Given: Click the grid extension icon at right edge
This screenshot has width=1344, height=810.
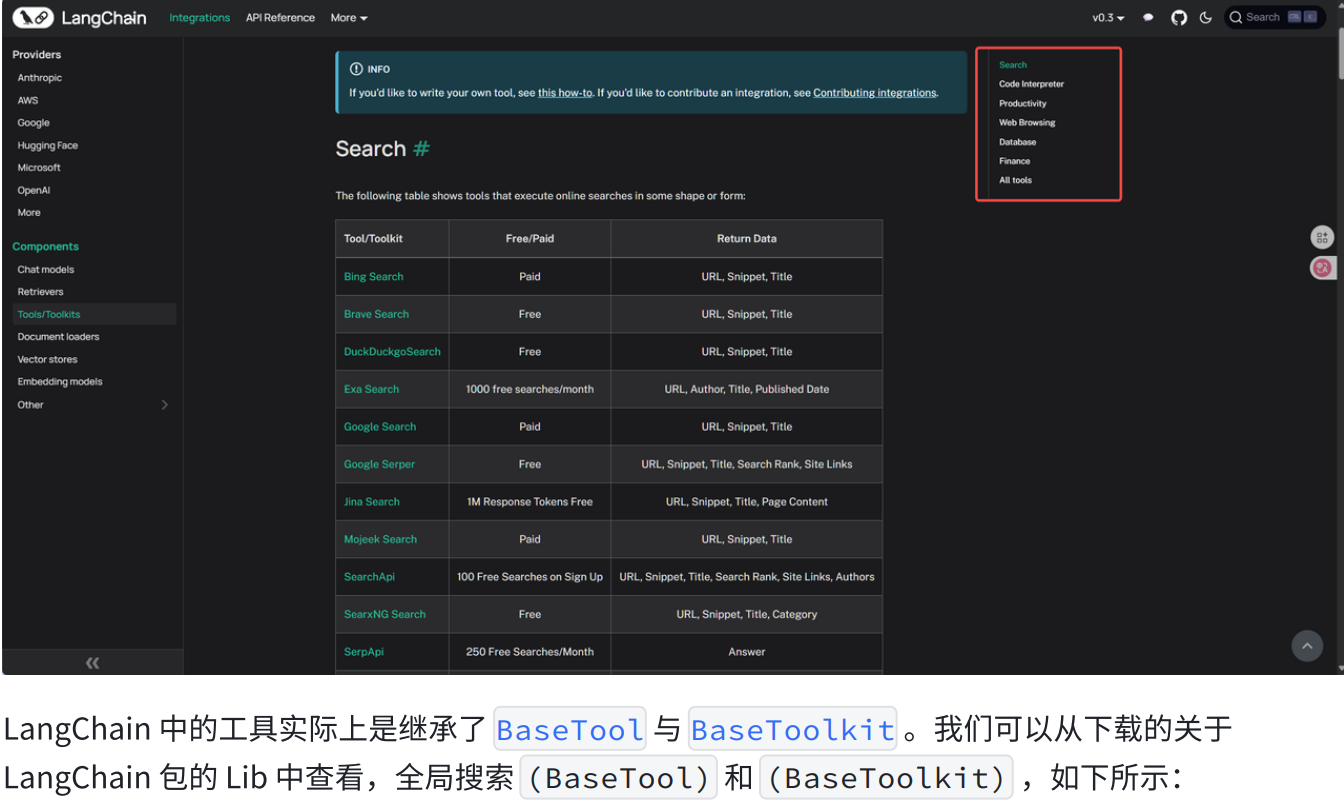Looking at the screenshot, I should [x=1322, y=237].
